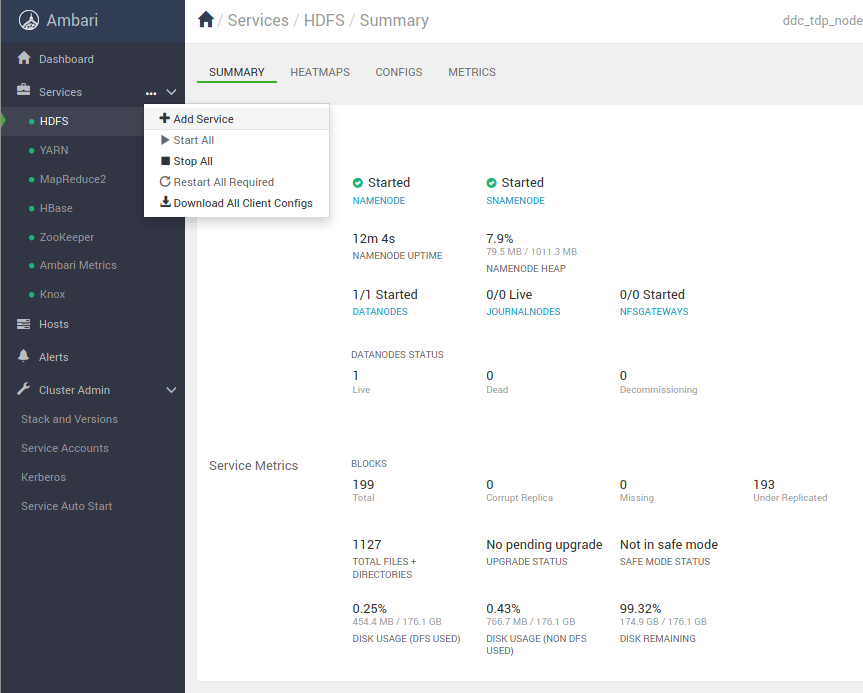The height and width of the screenshot is (693, 863).
Task: Click the Hosts server icon
Action: pos(24,324)
